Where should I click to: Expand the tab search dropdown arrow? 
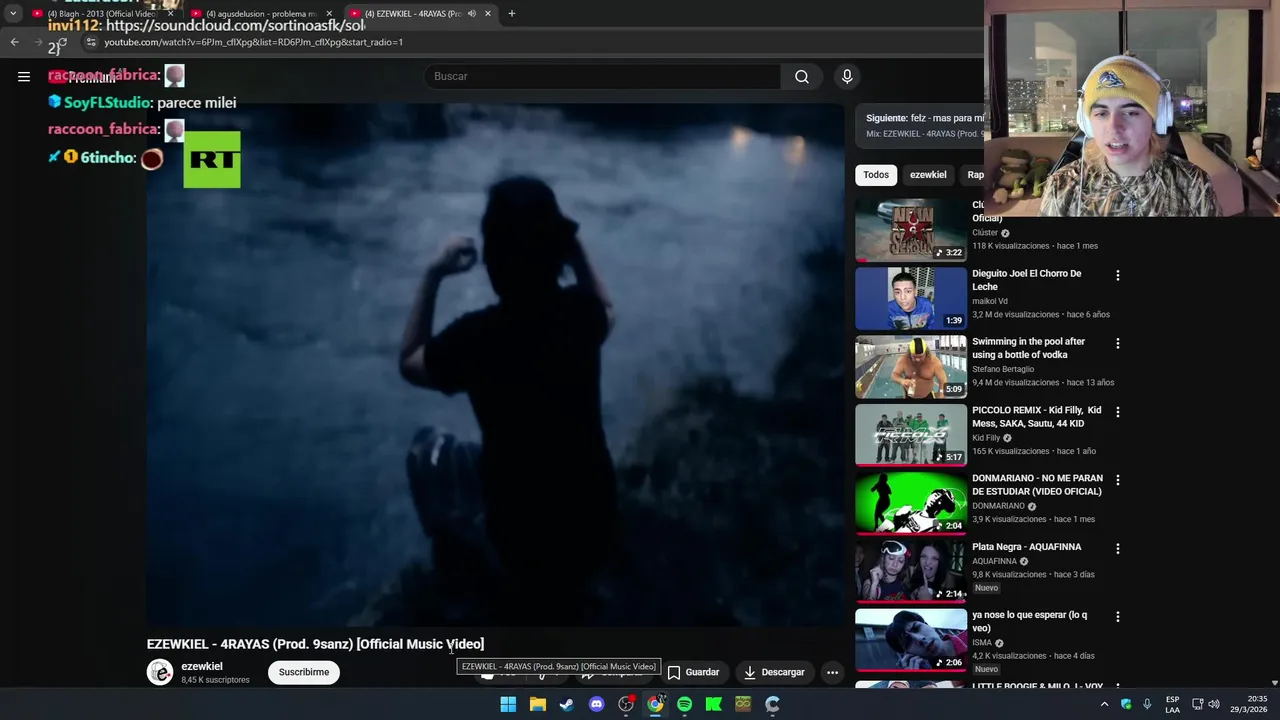click(13, 14)
